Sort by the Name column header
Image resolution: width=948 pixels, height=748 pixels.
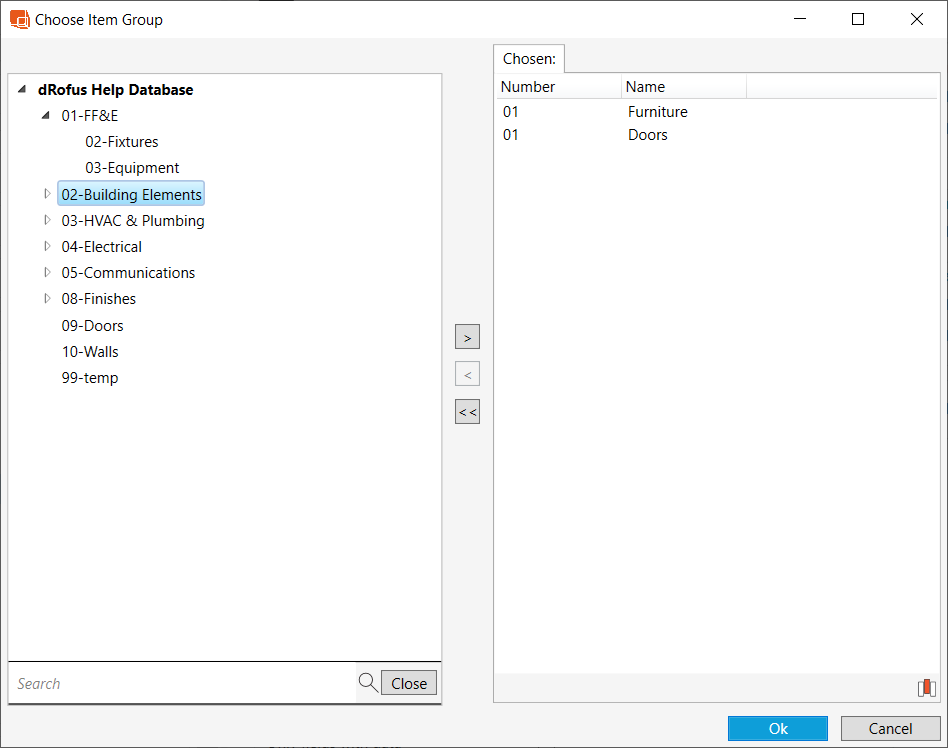683,87
